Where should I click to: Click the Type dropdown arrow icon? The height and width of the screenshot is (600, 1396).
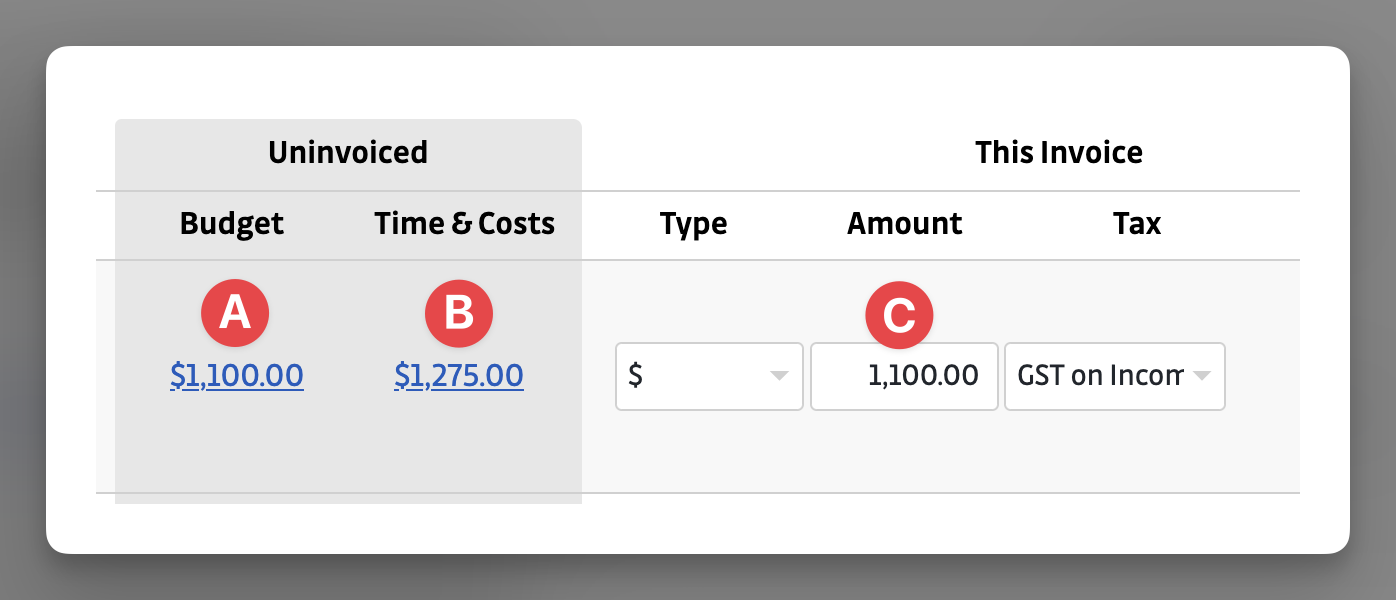pyautogui.click(x=778, y=376)
